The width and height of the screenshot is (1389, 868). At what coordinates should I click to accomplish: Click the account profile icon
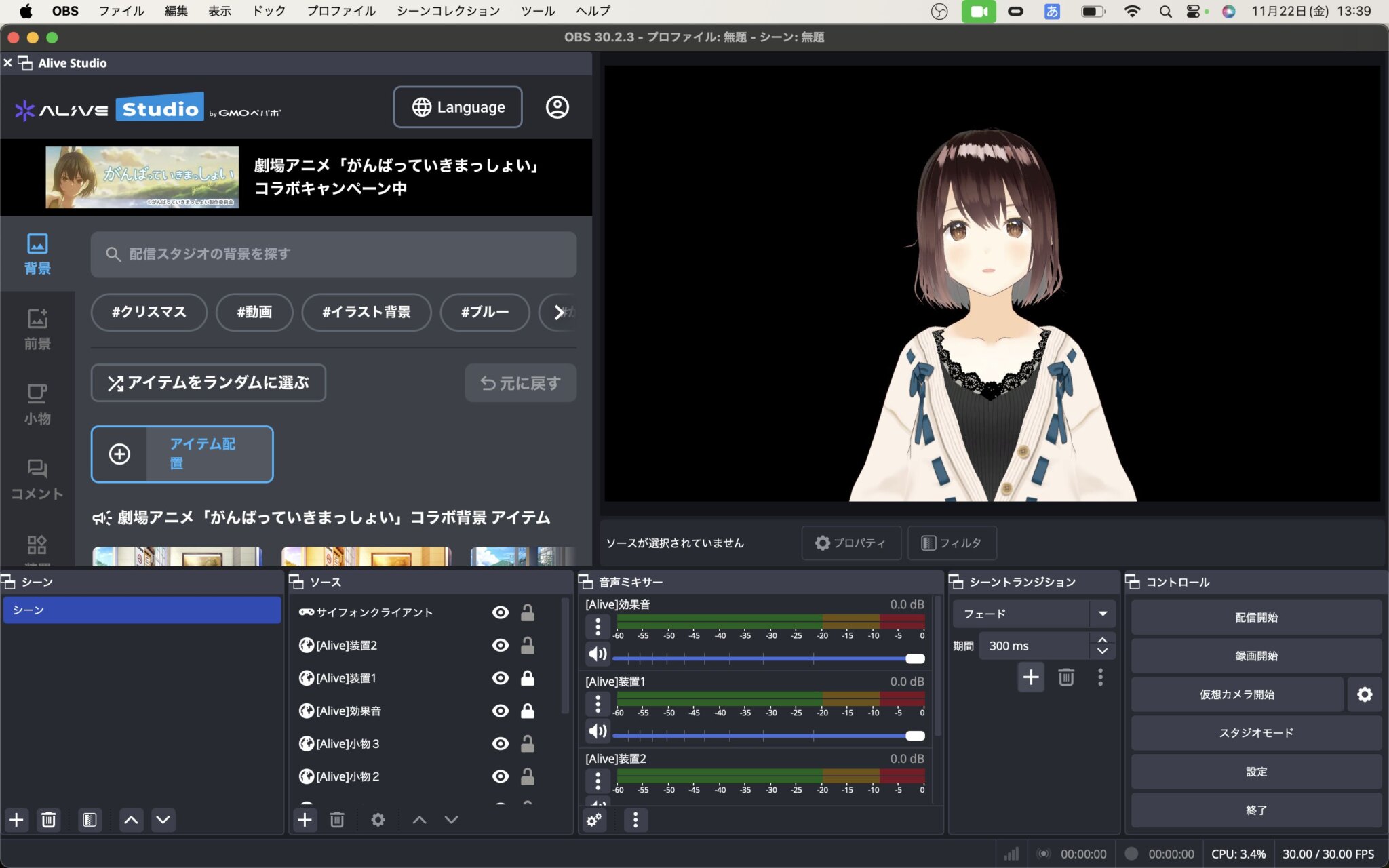557,107
